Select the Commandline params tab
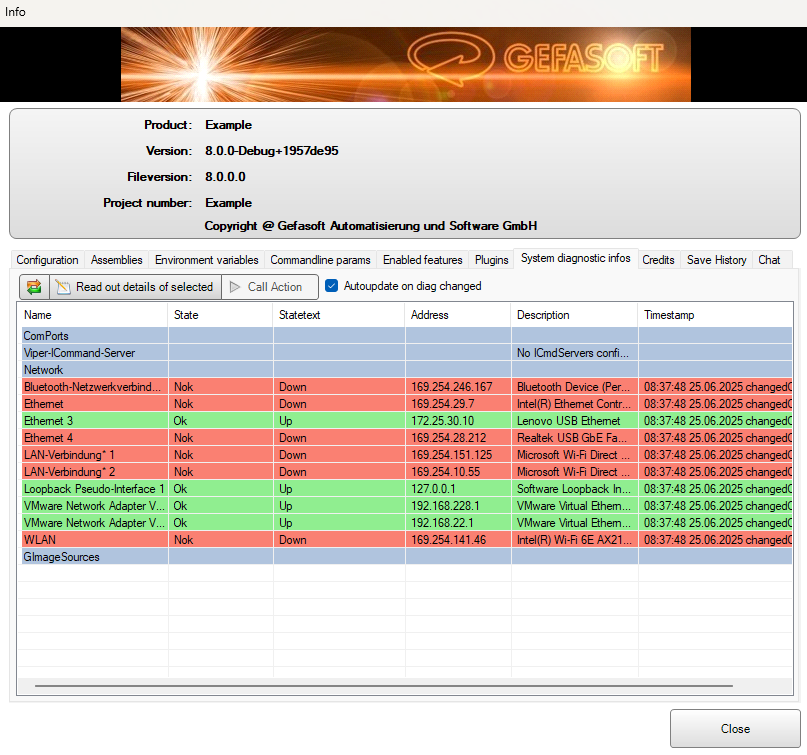This screenshot has height=755, width=807. click(320, 260)
